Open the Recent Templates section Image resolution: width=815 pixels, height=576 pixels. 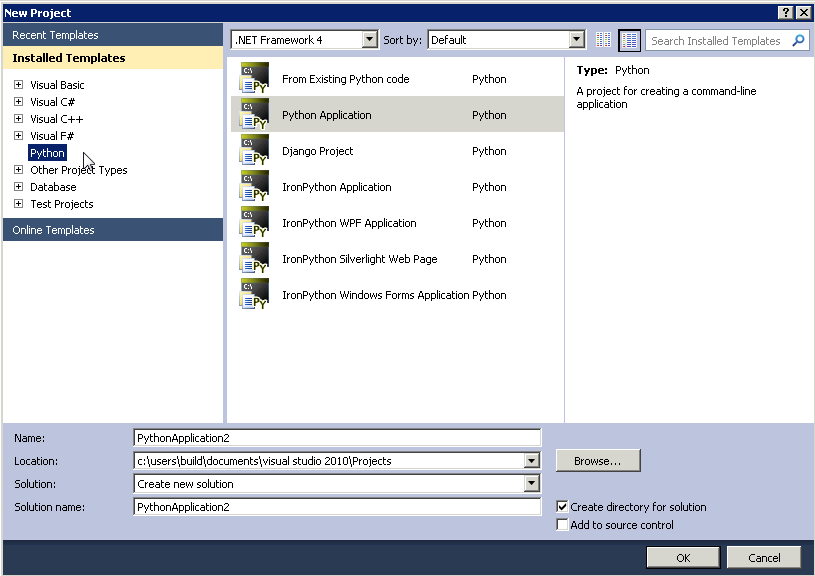113,35
